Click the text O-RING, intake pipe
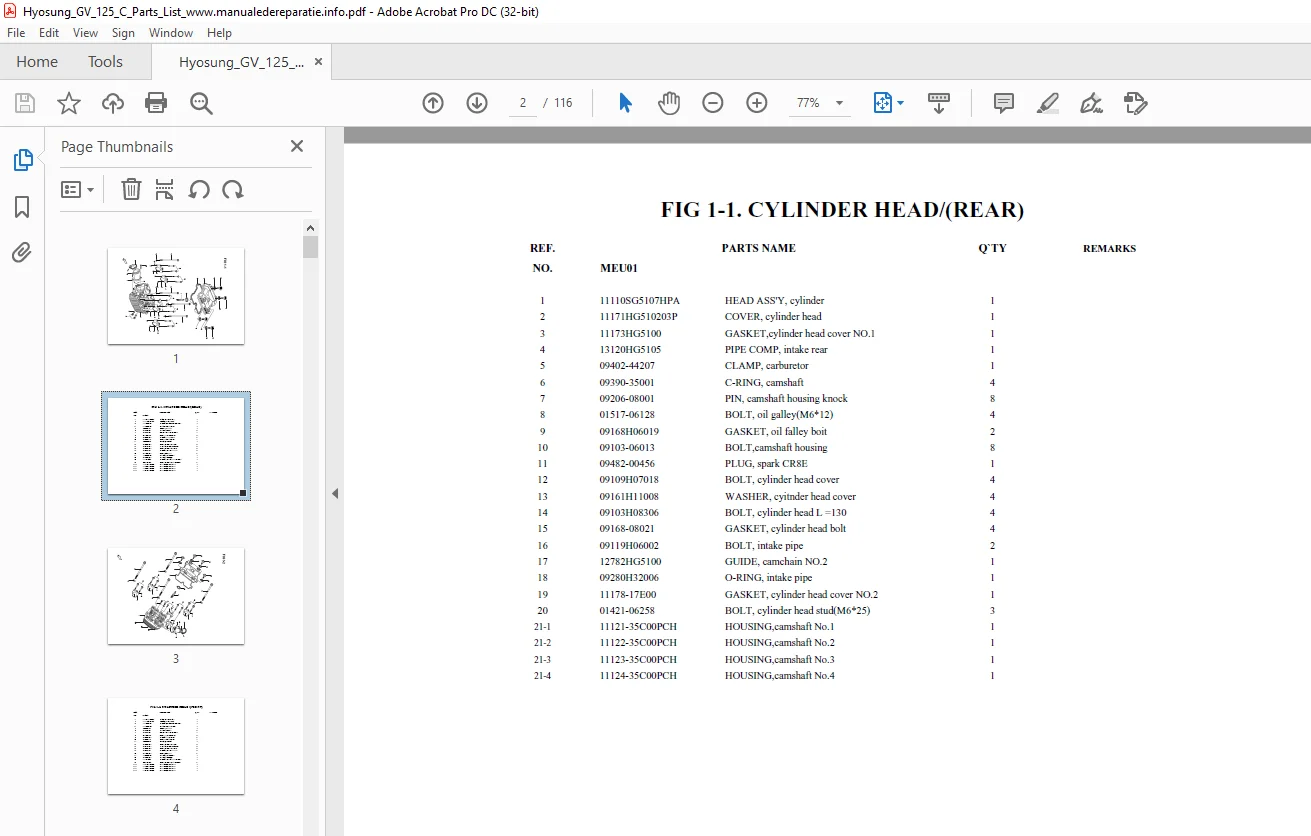This screenshot has width=1311, height=836. (768, 577)
